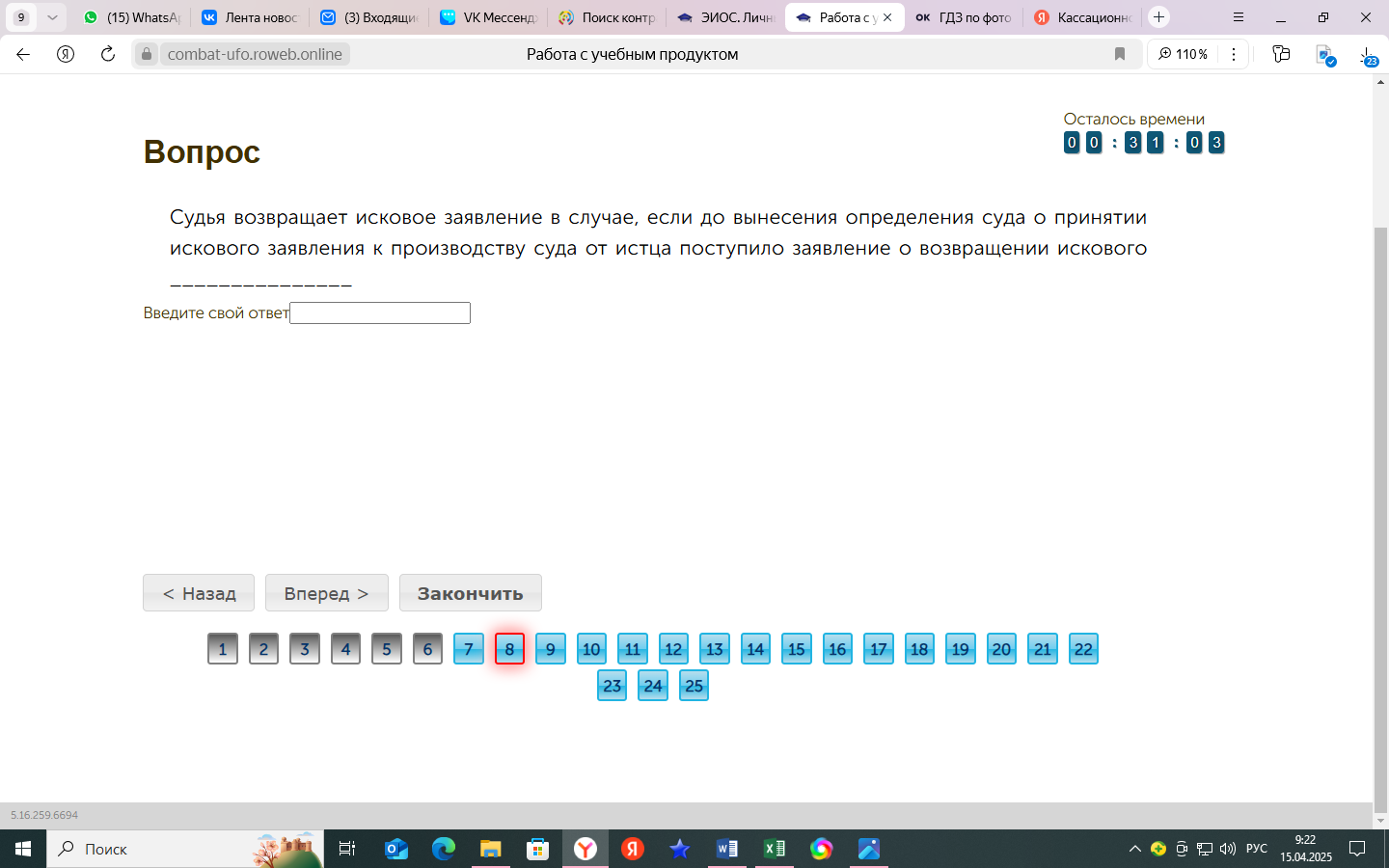Jump to question number 25
The image size is (1389, 868).
click(x=694, y=686)
